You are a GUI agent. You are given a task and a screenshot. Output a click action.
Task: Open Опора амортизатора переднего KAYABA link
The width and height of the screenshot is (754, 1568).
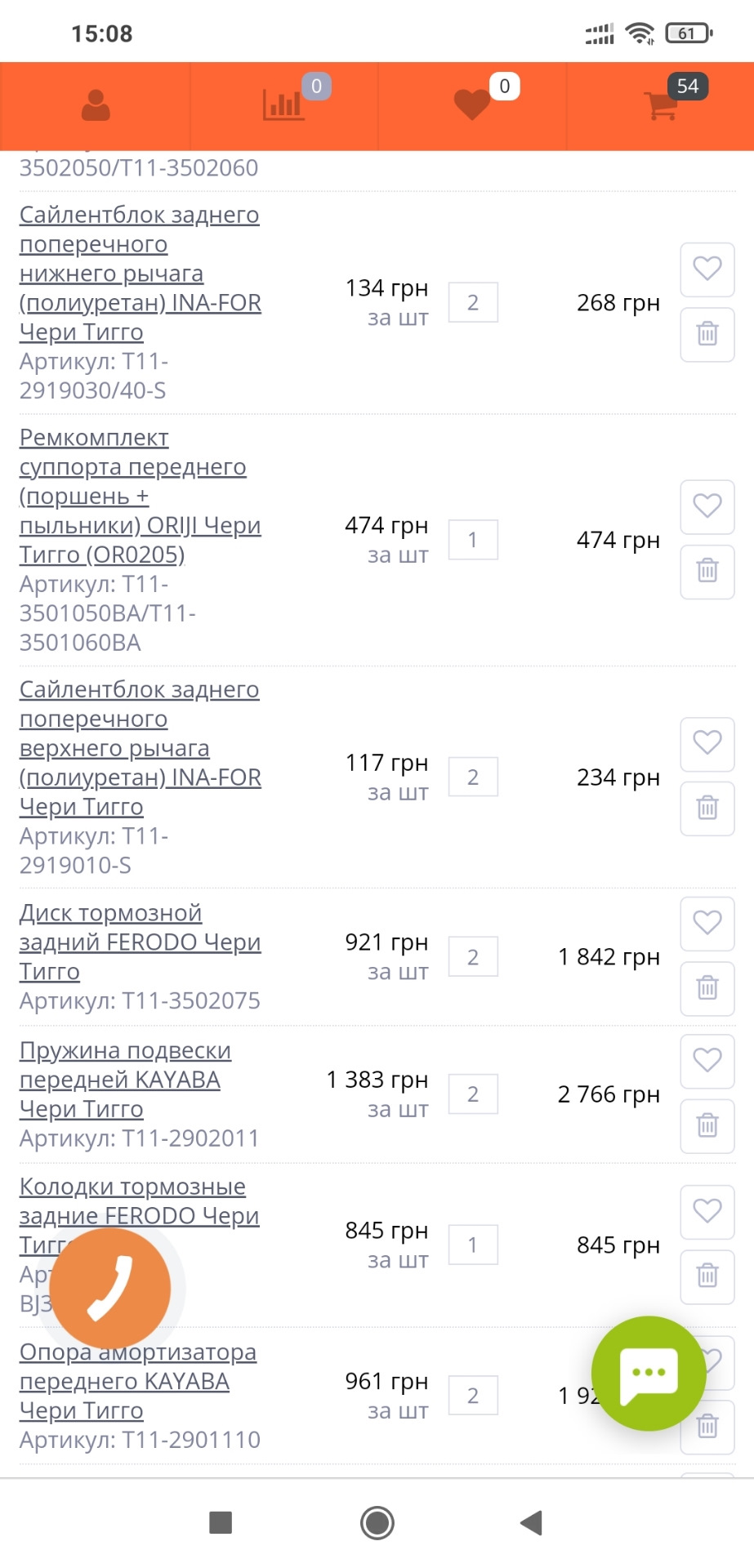point(137,1381)
